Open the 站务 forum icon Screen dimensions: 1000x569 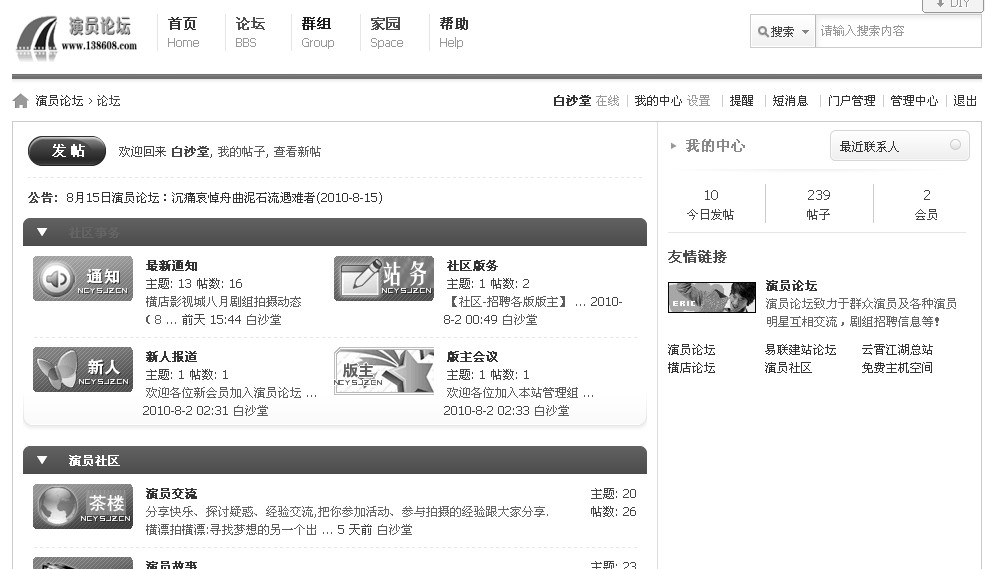[384, 279]
